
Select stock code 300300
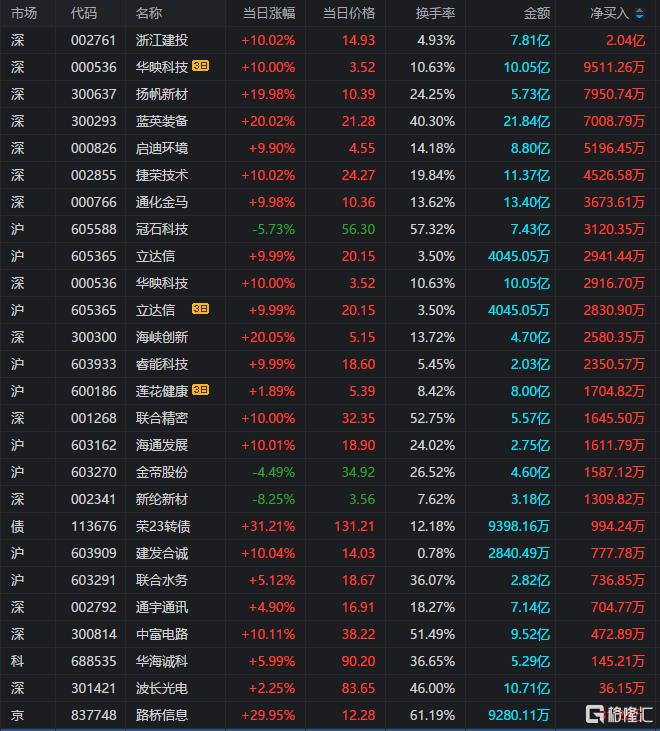point(93,338)
